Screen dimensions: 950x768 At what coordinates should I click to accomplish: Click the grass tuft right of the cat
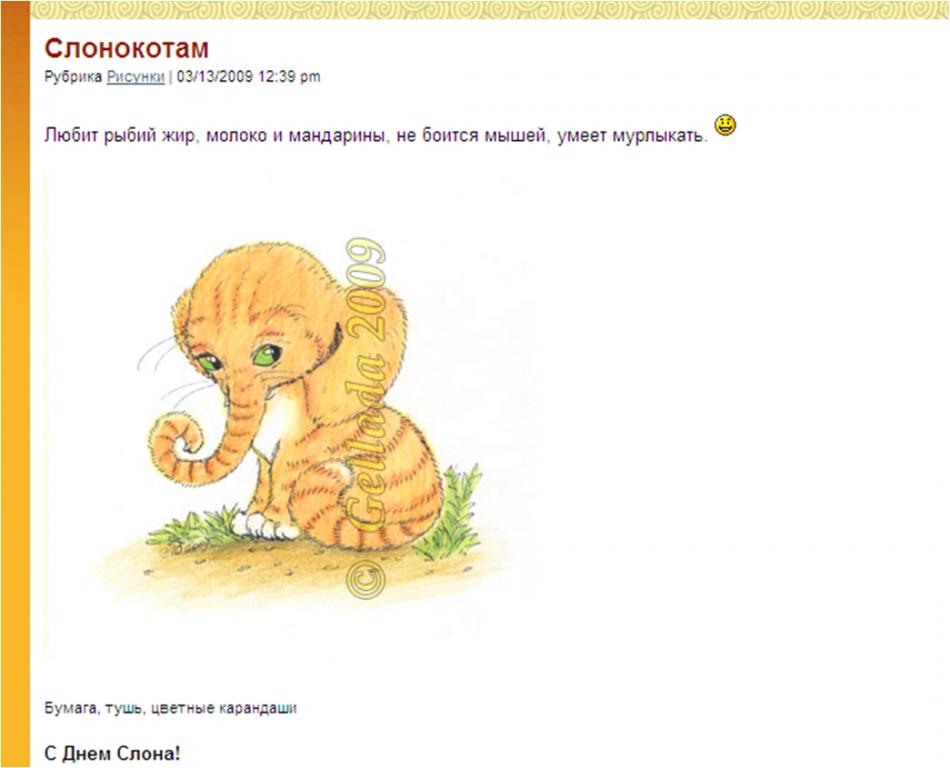click(450, 513)
